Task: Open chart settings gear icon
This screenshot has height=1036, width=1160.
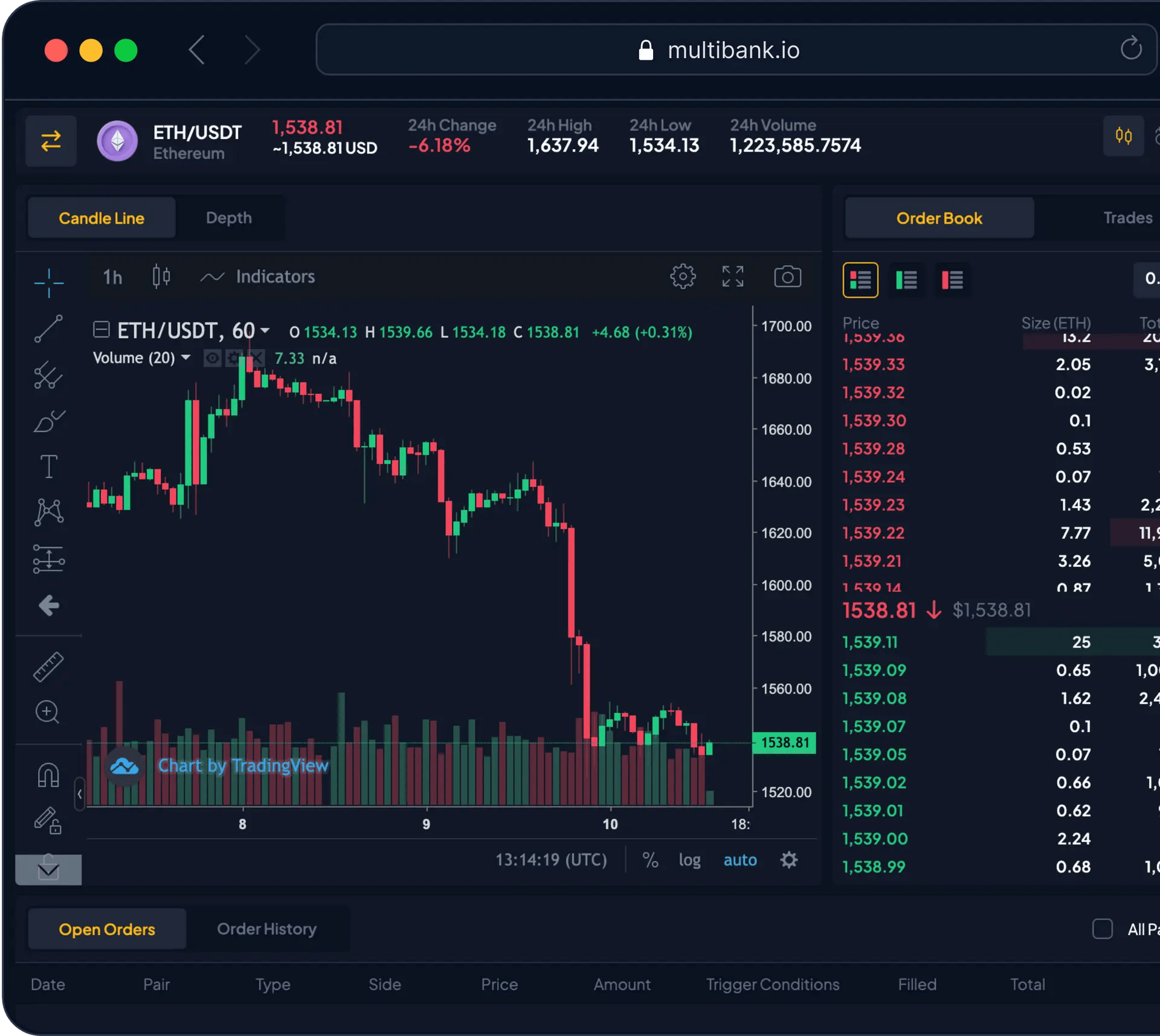Action: 683,277
